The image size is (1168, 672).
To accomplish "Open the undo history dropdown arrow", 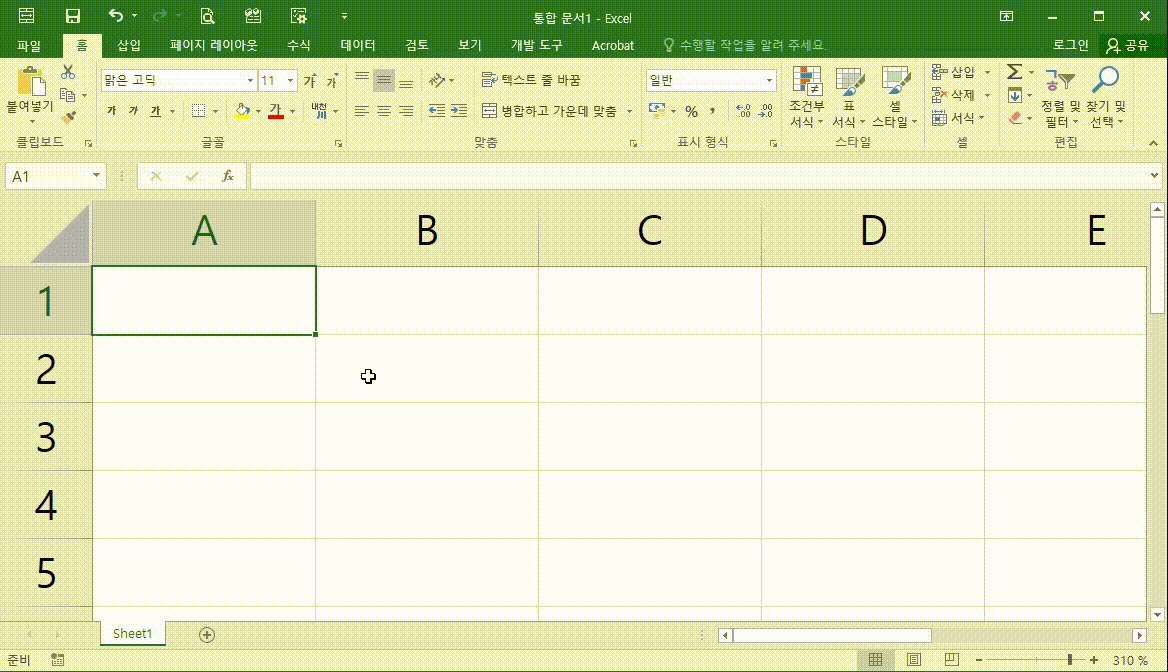I will pos(134,16).
